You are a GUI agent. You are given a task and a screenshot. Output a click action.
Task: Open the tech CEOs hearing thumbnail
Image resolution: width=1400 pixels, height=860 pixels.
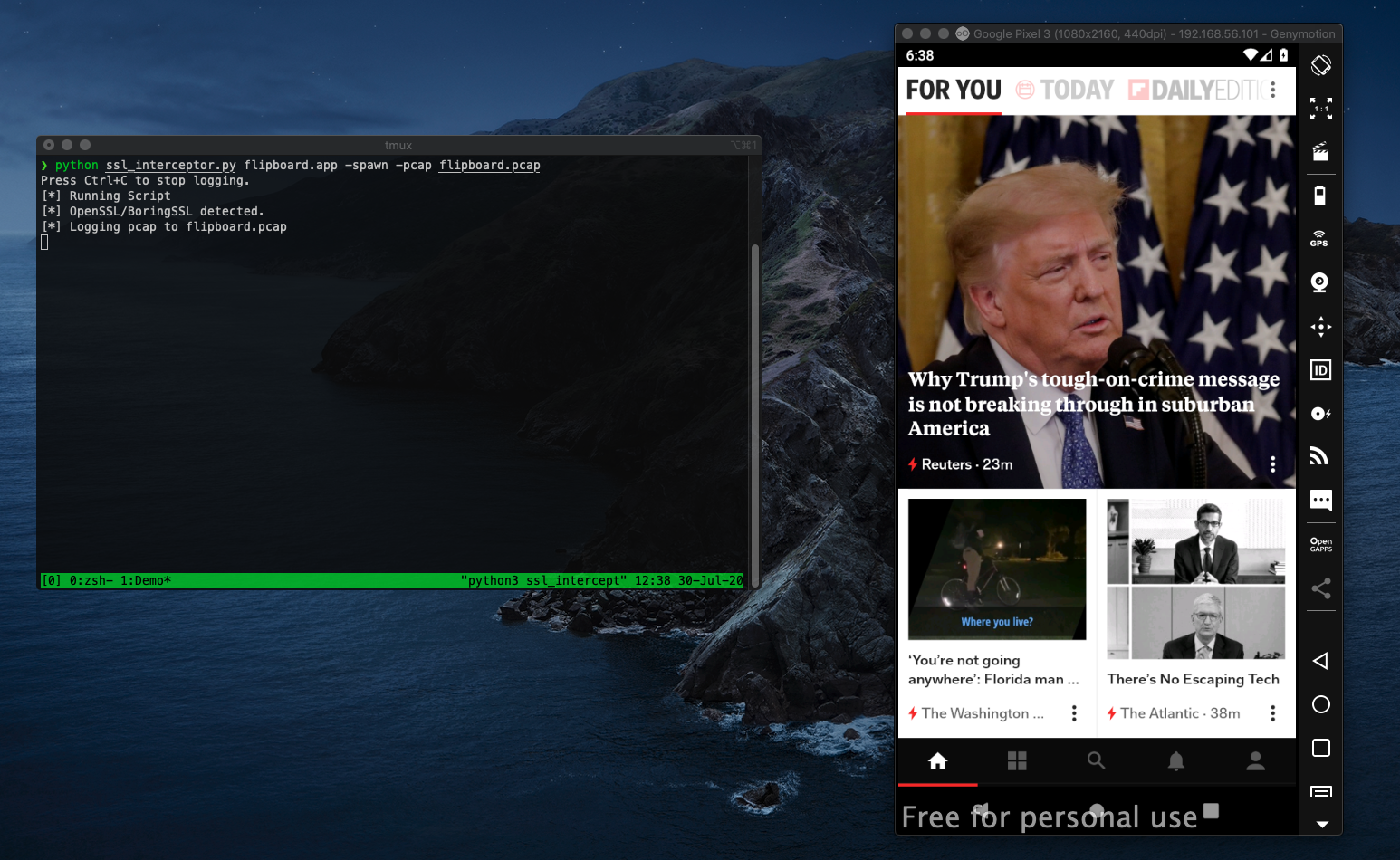coord(1195,578)
